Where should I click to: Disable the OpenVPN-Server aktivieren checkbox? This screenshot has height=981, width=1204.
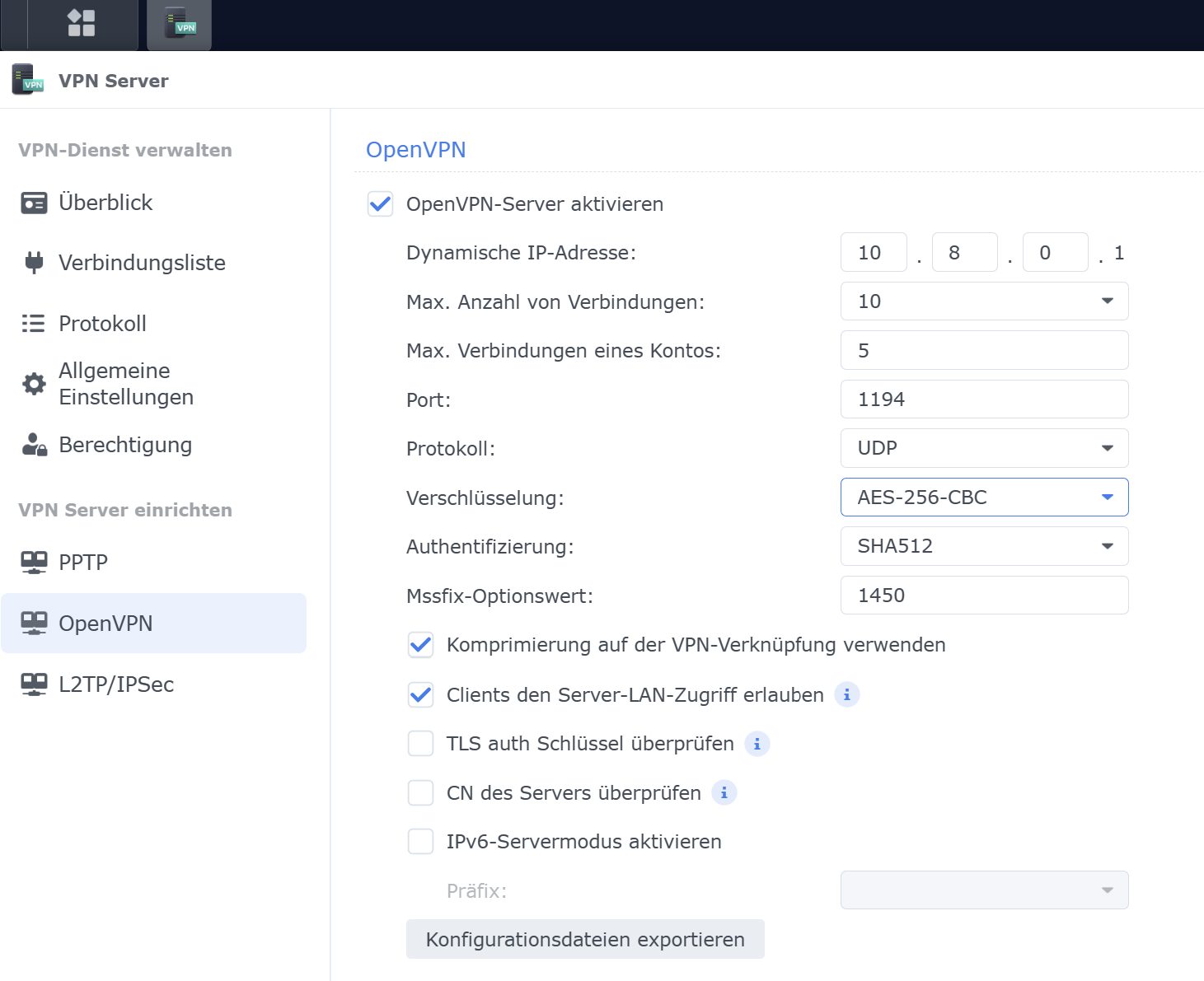coord(380,204)
